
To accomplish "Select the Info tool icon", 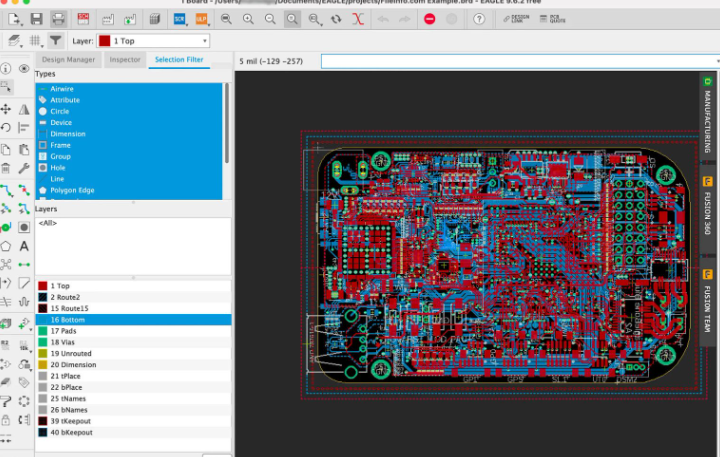I will coord(6,68).
